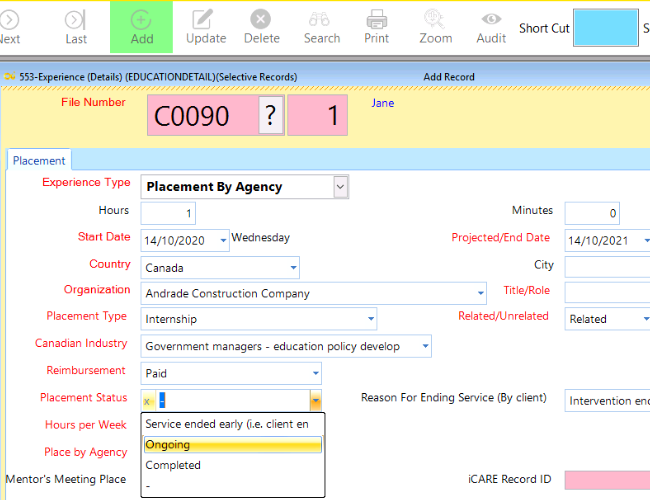Open Search with the binoculars icon
This screenshot has height=500, width=650.
(x=321, y=19)
